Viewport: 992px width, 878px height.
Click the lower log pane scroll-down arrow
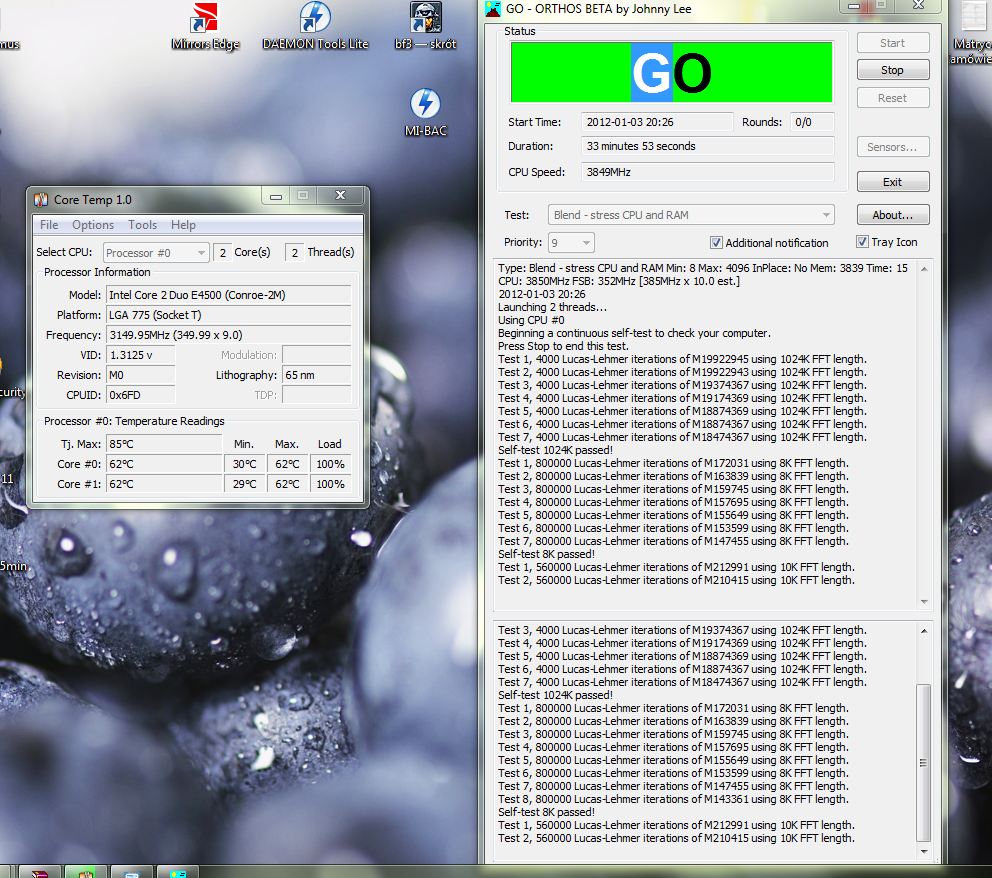point(924,851)
